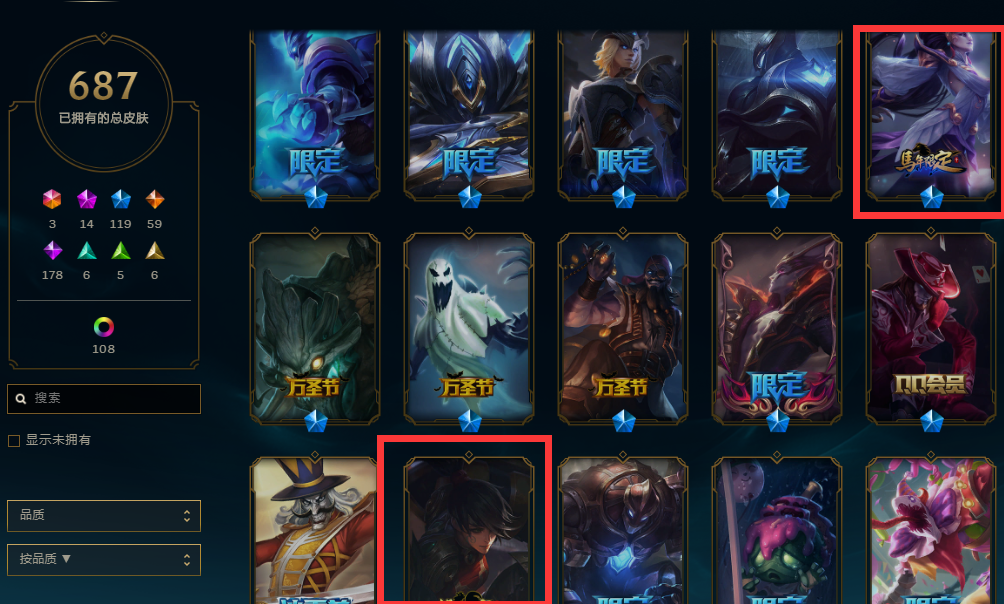Select the teal triangle gem icon
The image size is (1004, 604).
tap(86, 250)
